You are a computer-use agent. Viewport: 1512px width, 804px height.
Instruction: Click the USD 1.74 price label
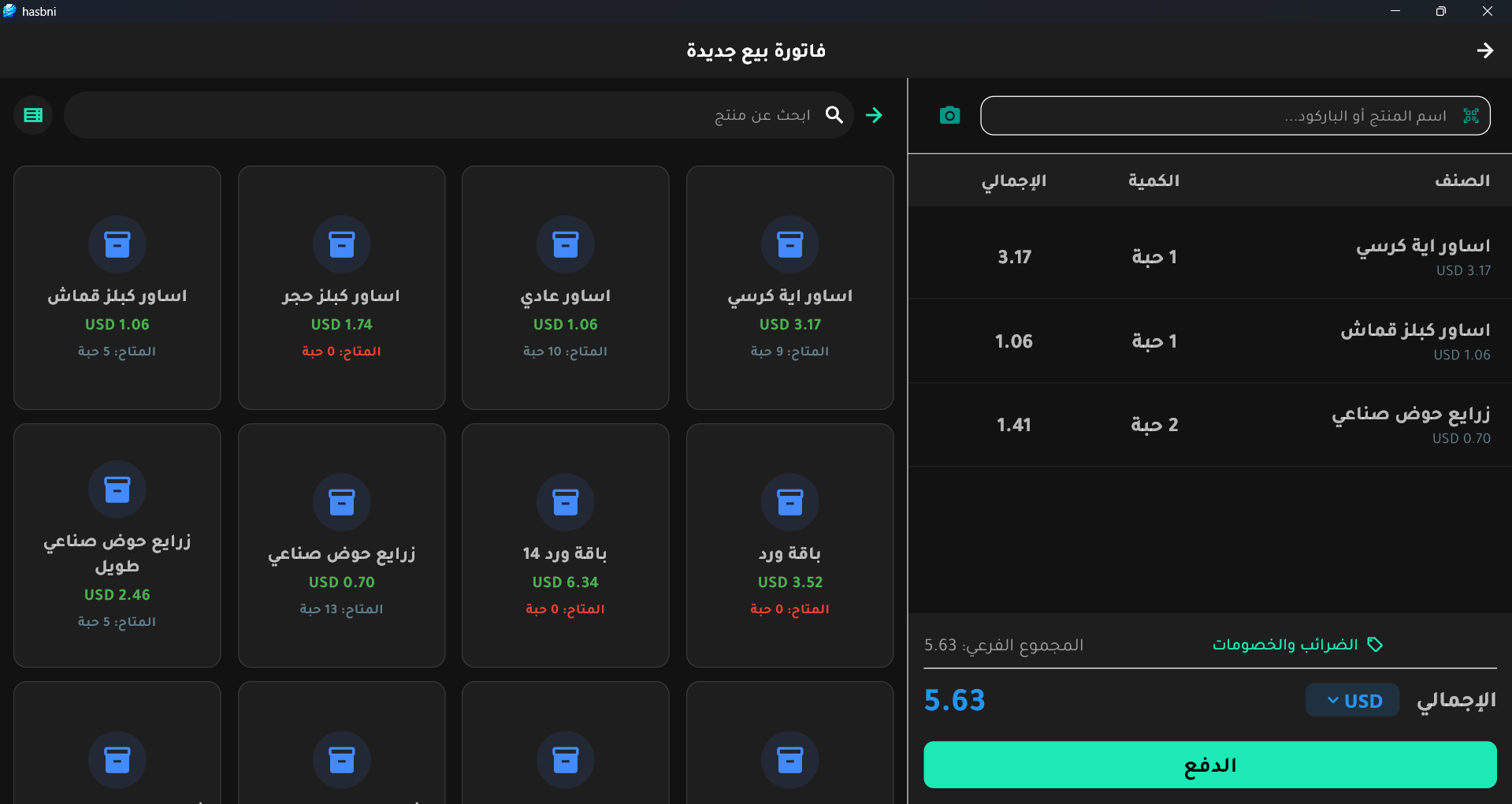tap(342, 325)
